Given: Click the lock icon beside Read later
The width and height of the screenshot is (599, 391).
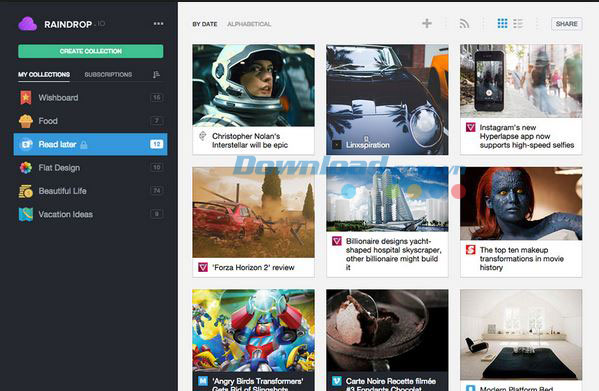Looking at the screenshot, I should click(x=84, y=144).
